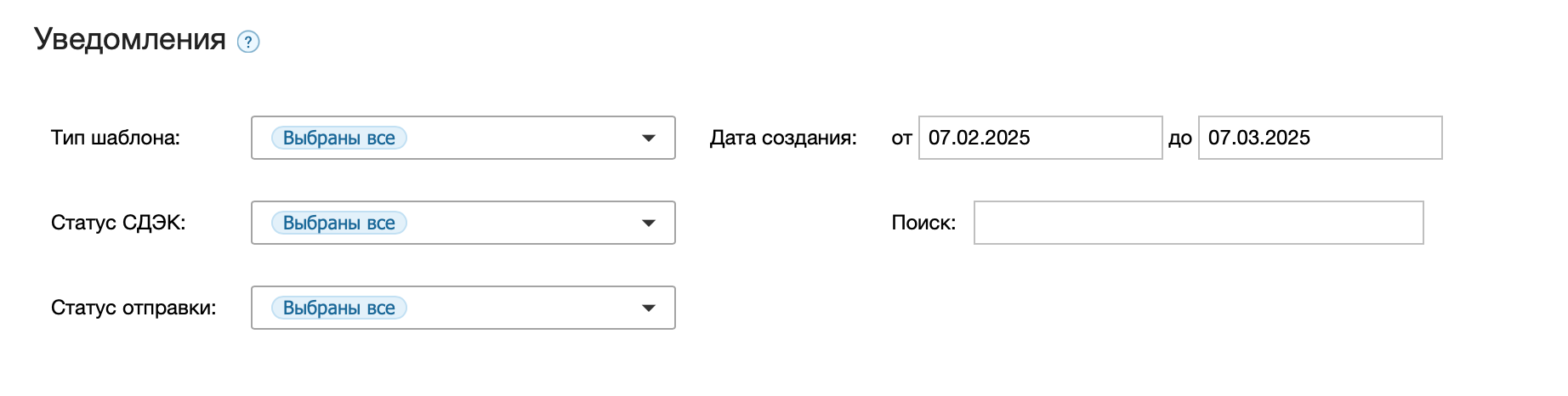Expand the Тип шаблона dropdown arrow
This screenshot has height=396, width=1568.
tap(649, 138)
